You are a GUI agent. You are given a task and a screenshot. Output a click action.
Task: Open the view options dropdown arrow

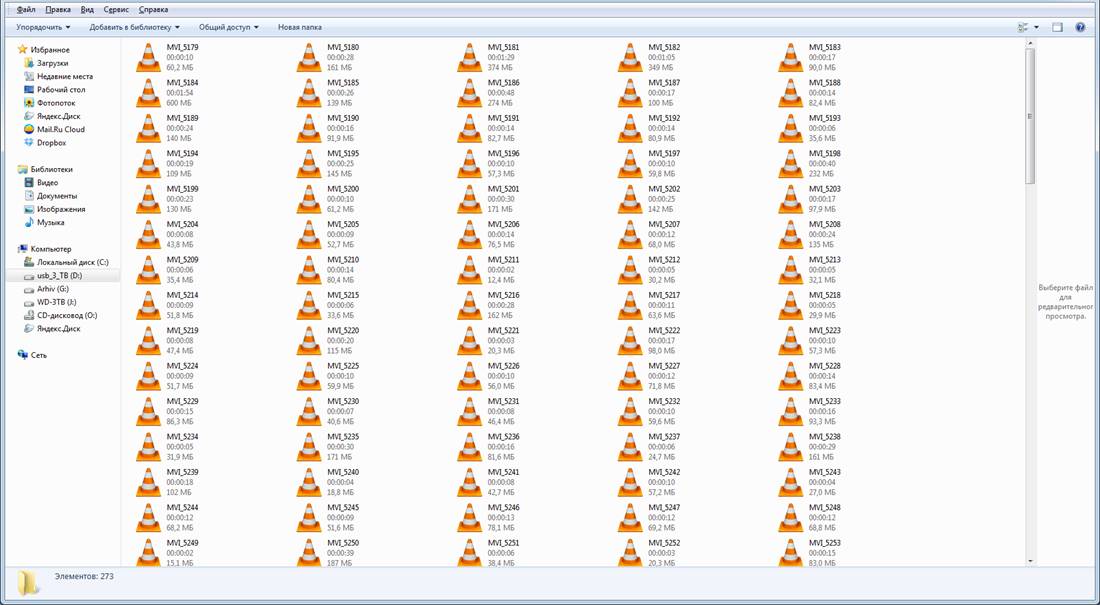1036,27
